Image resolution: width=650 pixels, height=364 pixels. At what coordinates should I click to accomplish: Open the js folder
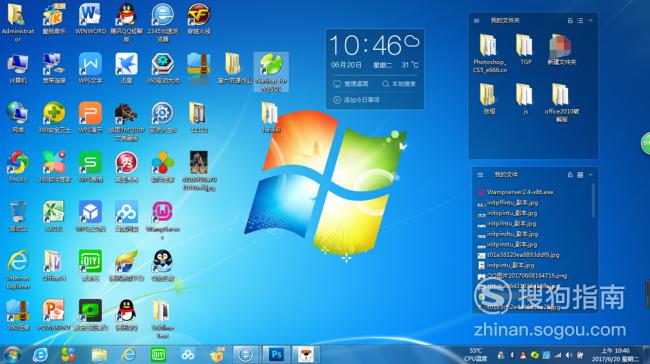(525, 99)
